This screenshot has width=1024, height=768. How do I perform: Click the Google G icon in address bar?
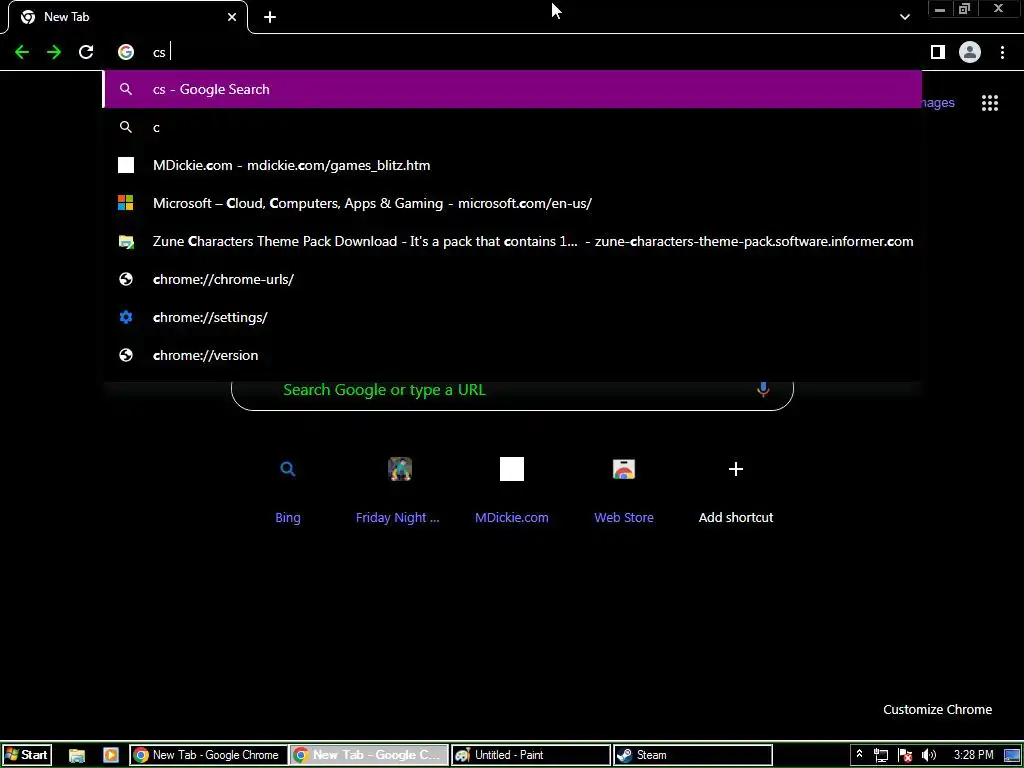pos(126,52)
